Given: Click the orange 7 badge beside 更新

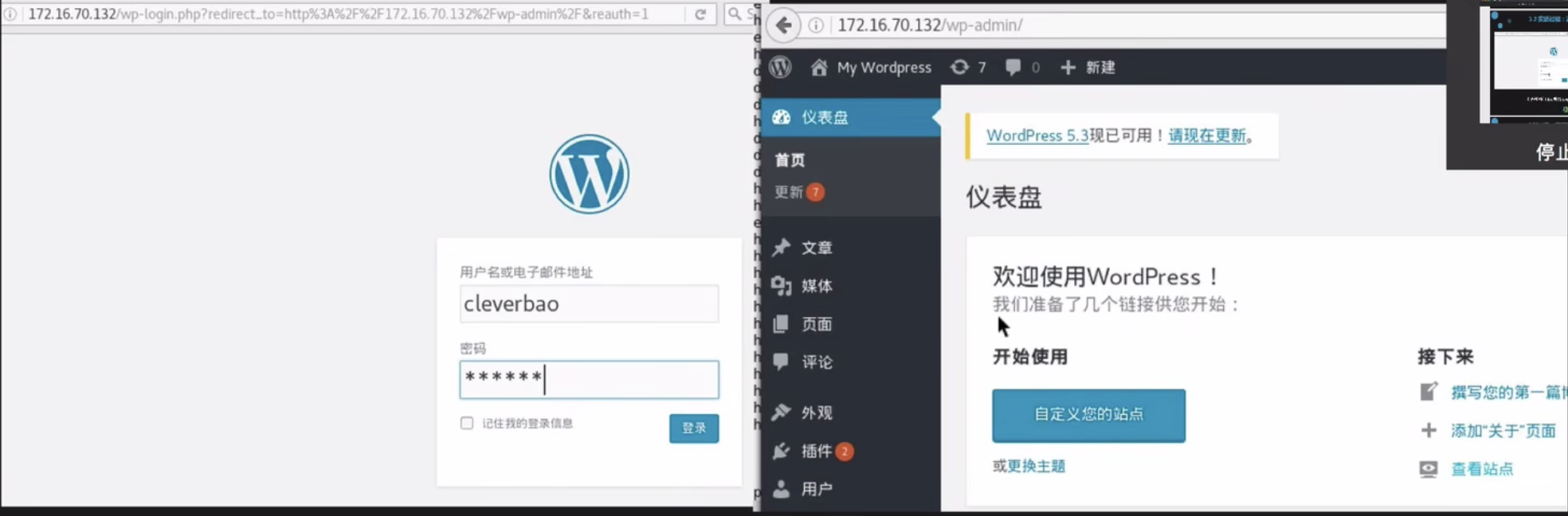Looking at the screenshot, I should pyautogui.click(x=815, y=192).
